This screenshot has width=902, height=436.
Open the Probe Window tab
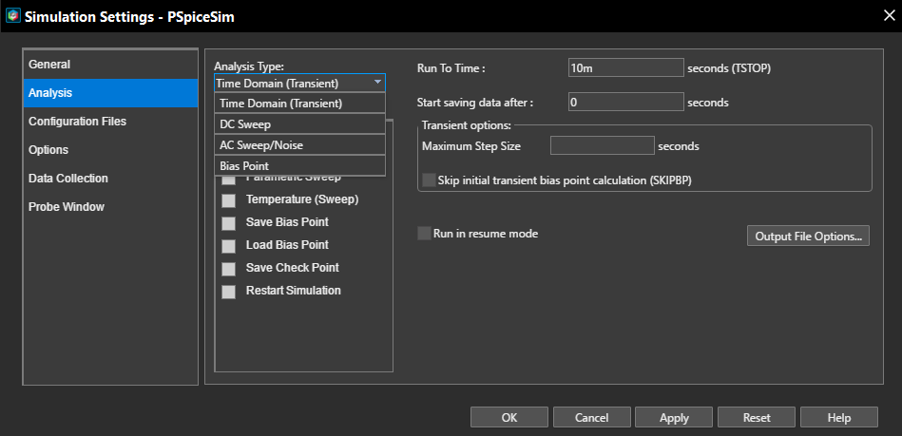[x=110, y=207]
